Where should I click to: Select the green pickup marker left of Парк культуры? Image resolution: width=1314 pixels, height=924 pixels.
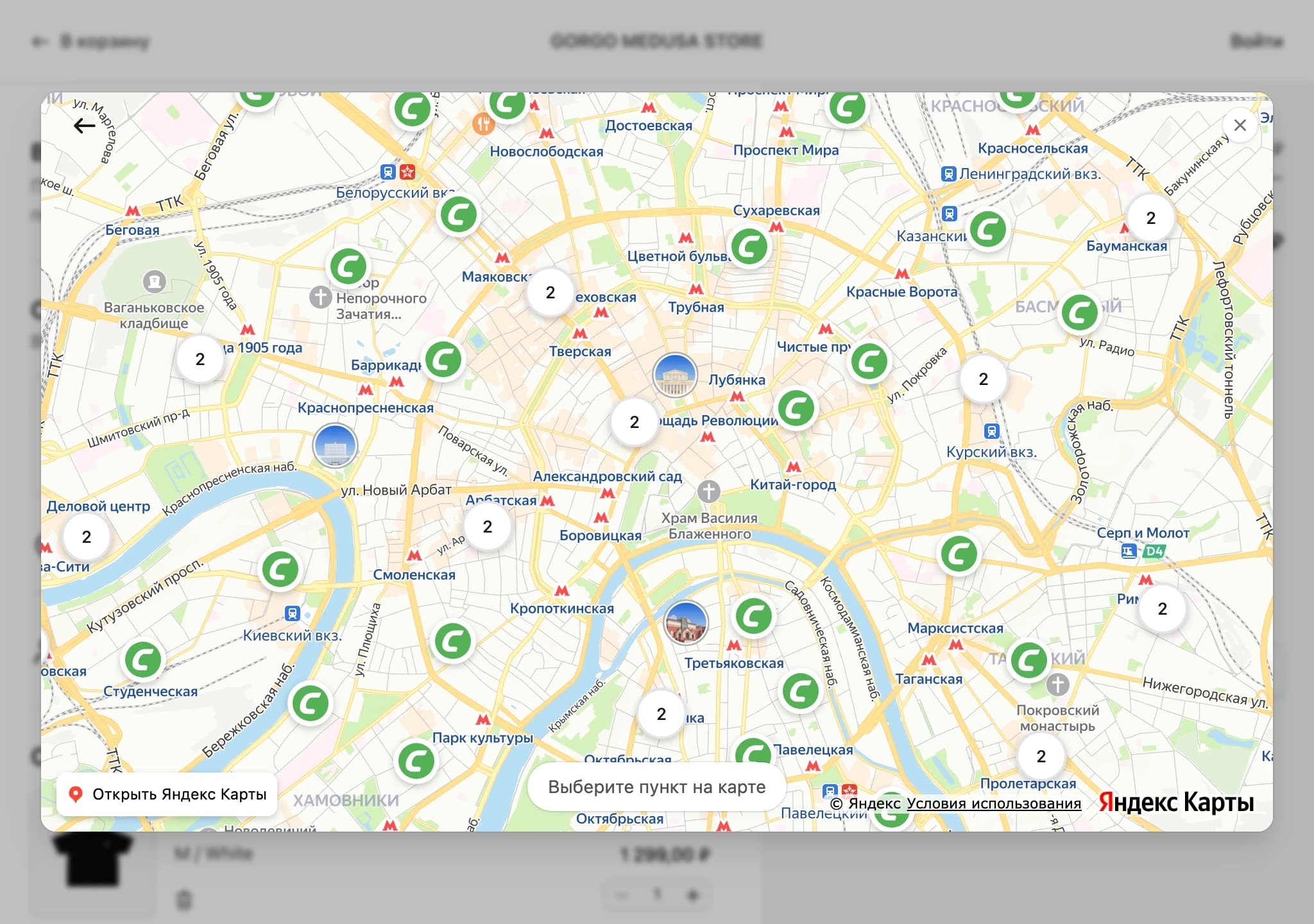tap(416, 762)
